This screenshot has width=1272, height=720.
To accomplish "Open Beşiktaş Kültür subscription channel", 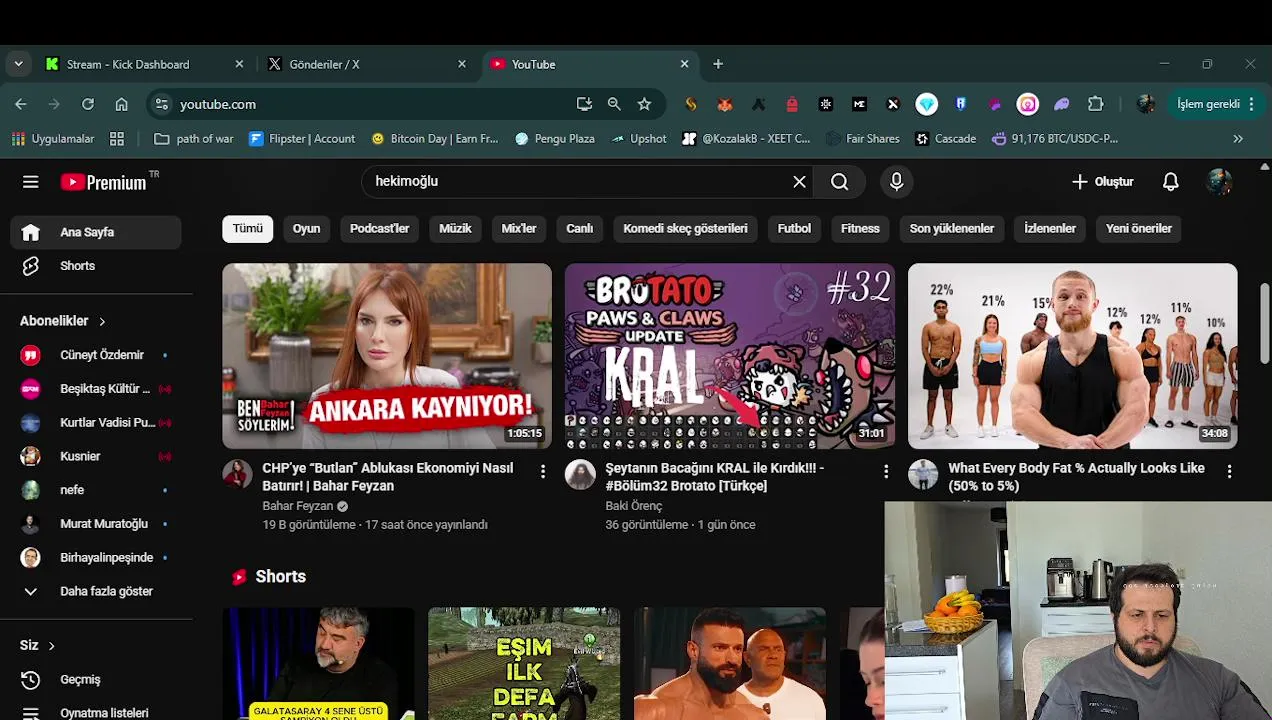I will (96, 389).
